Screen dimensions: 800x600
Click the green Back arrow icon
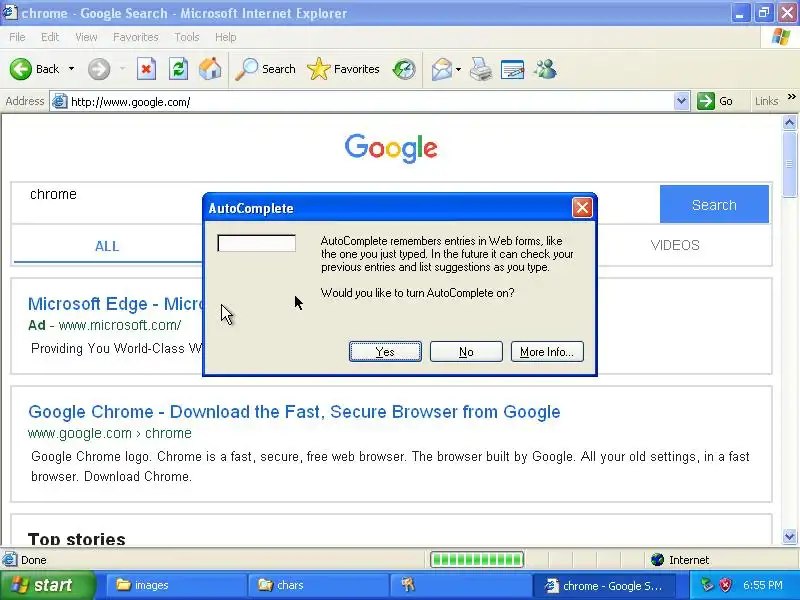coord(20,69)
